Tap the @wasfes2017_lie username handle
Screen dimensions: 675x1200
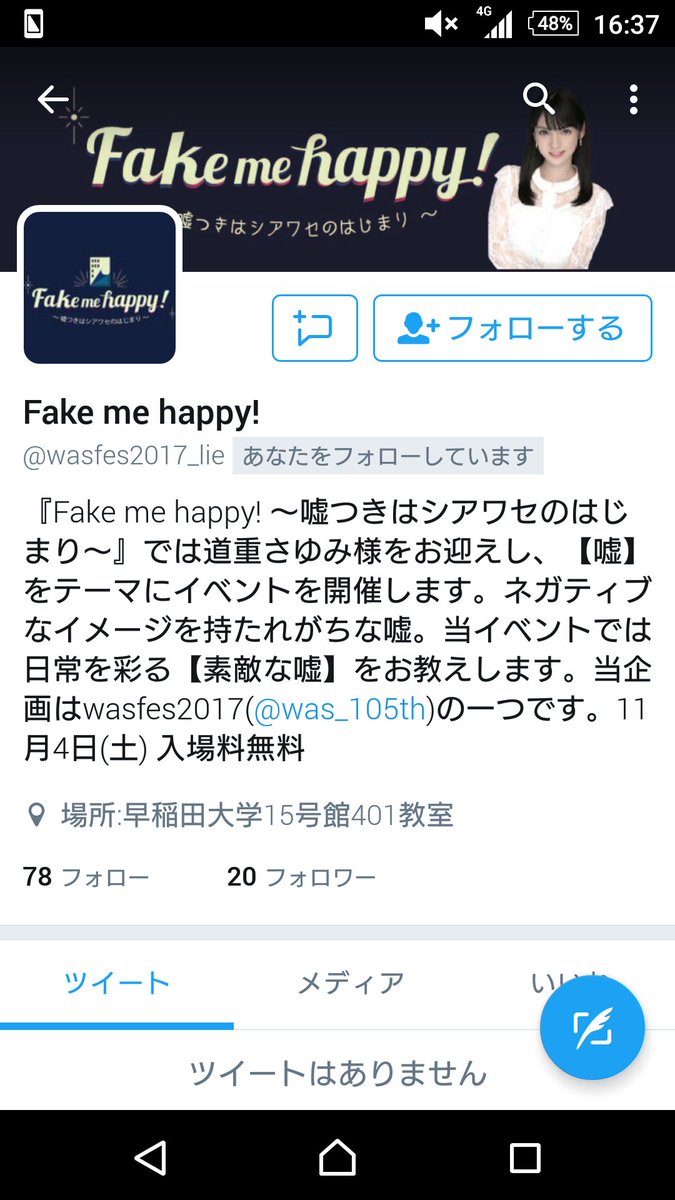tap(125, 457)
